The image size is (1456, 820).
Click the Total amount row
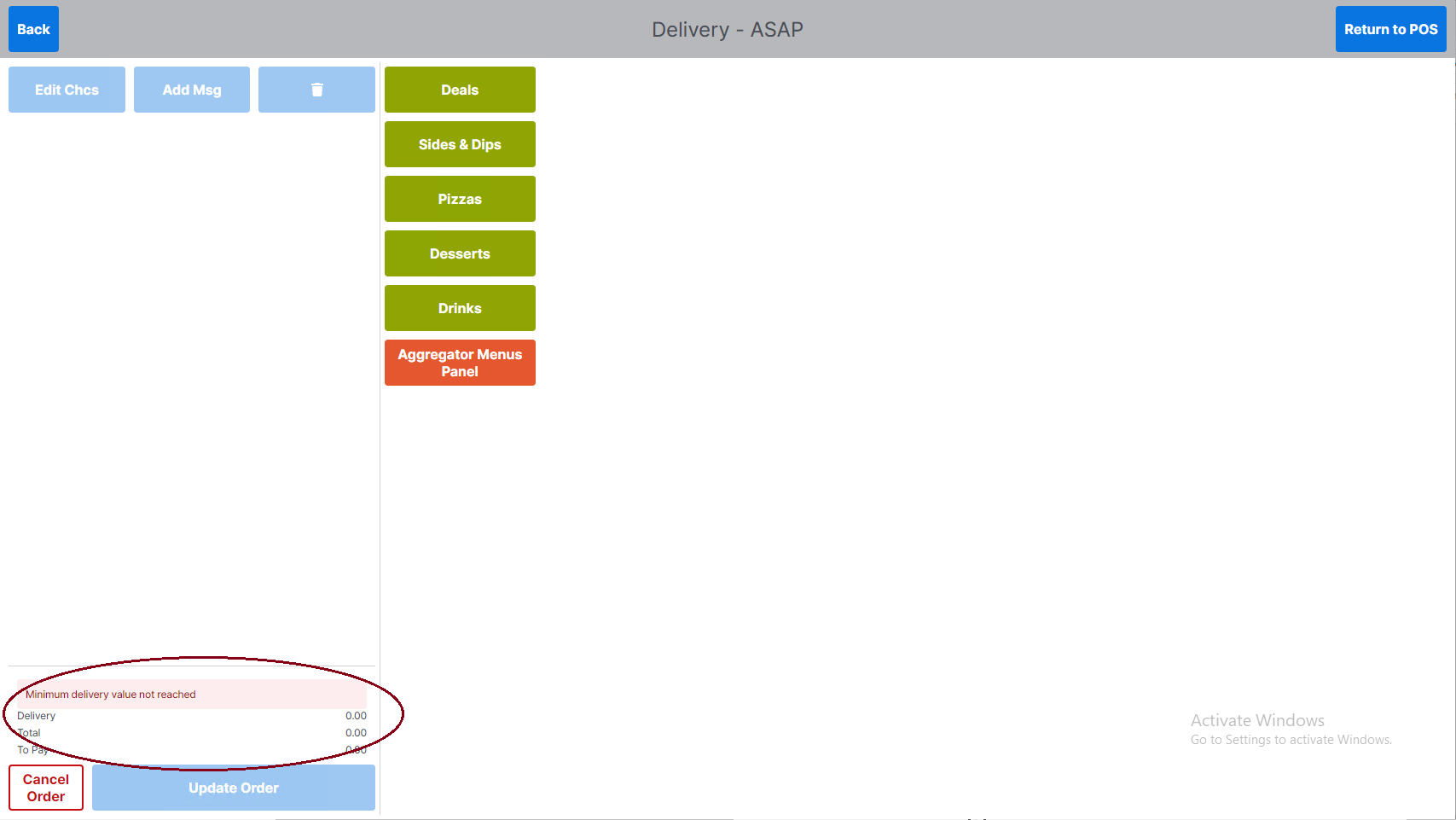(x=192, y=733)
